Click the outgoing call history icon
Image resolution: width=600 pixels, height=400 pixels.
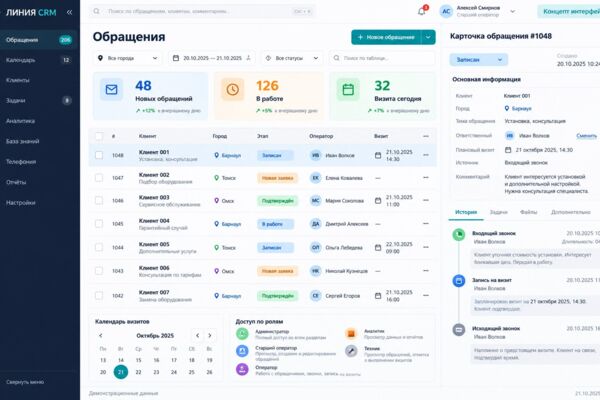point(459,329)
